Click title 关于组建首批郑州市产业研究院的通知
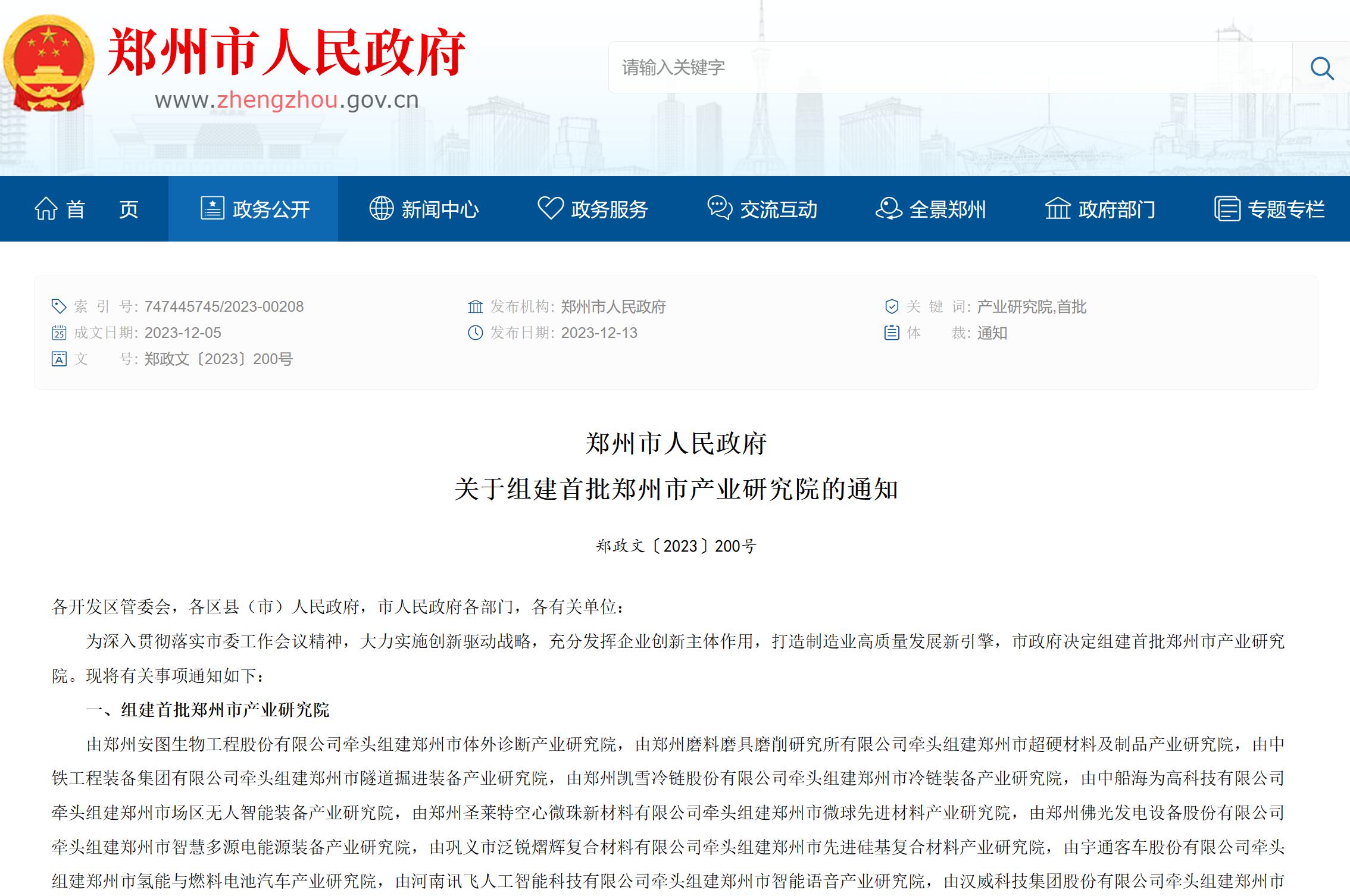1350x896 pixels. [676, 489]
